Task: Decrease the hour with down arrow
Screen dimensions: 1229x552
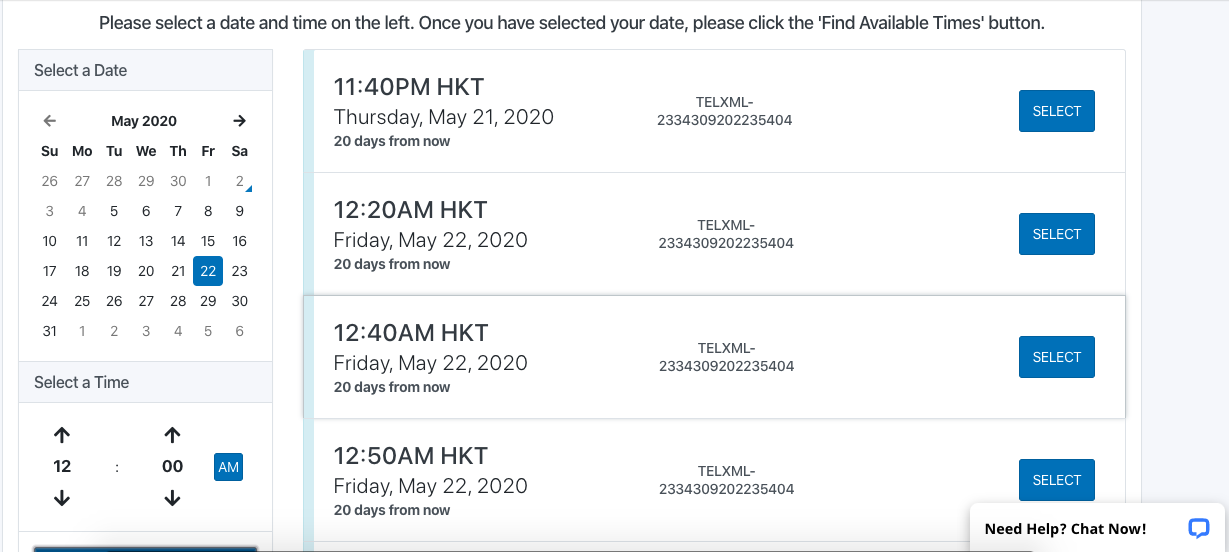Action: pos(62,497)
